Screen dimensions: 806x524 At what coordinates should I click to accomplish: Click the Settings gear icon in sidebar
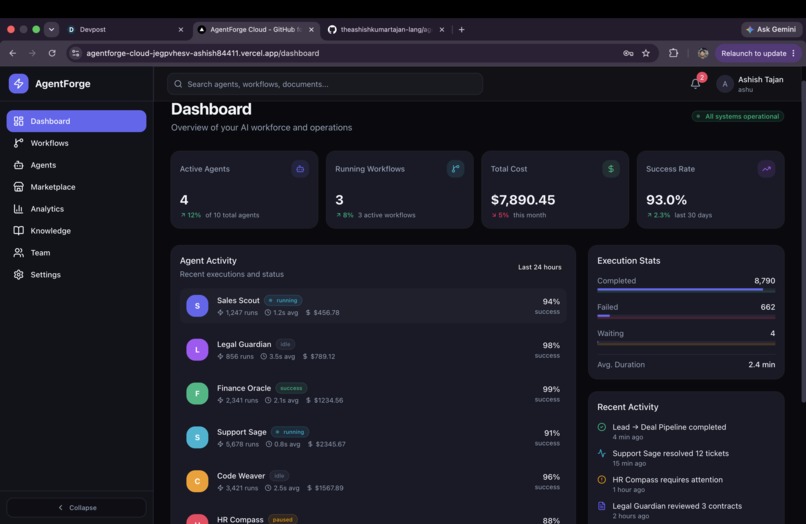tap(19, 275)
